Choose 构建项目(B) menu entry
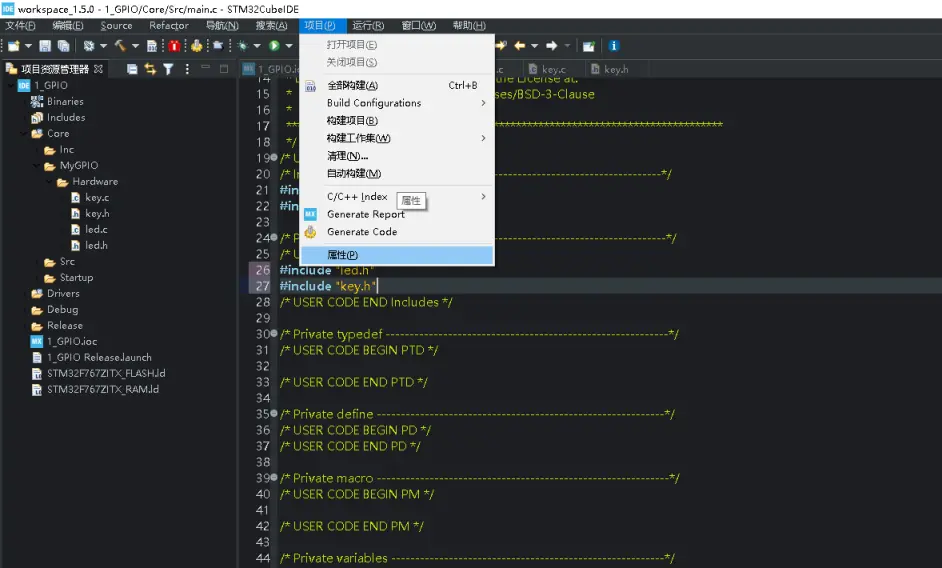The image size is (942, 568). pyautogui.click(x=397, y=121)
